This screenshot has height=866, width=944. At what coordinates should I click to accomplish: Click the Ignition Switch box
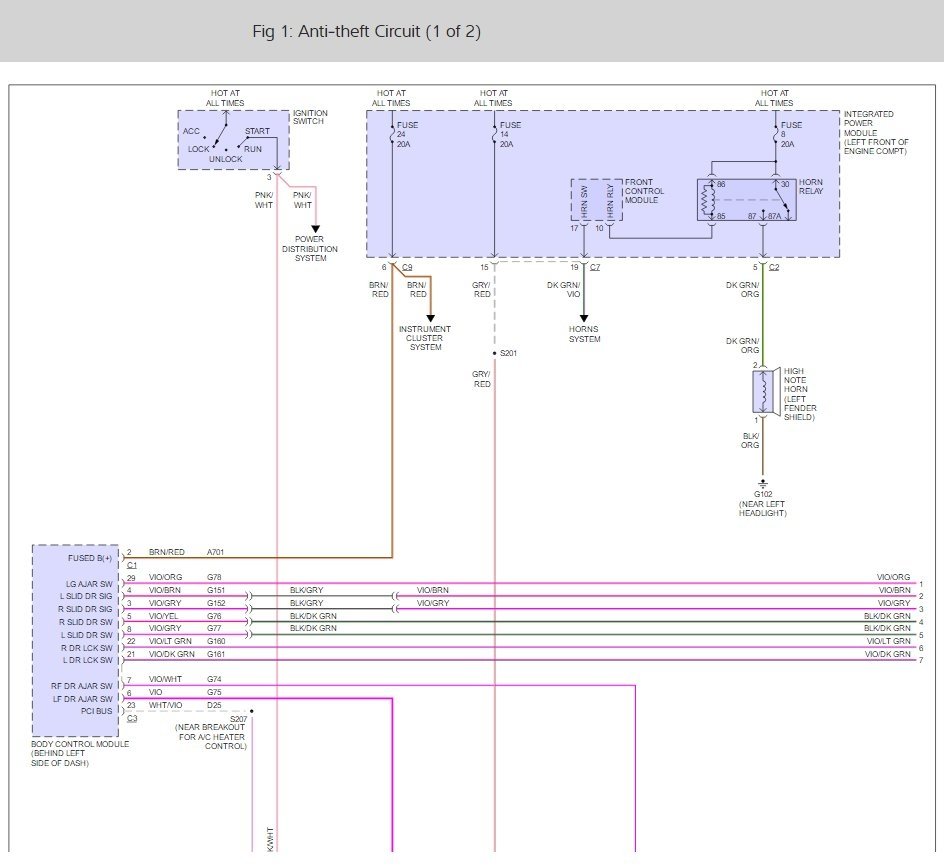pos(233,140)
